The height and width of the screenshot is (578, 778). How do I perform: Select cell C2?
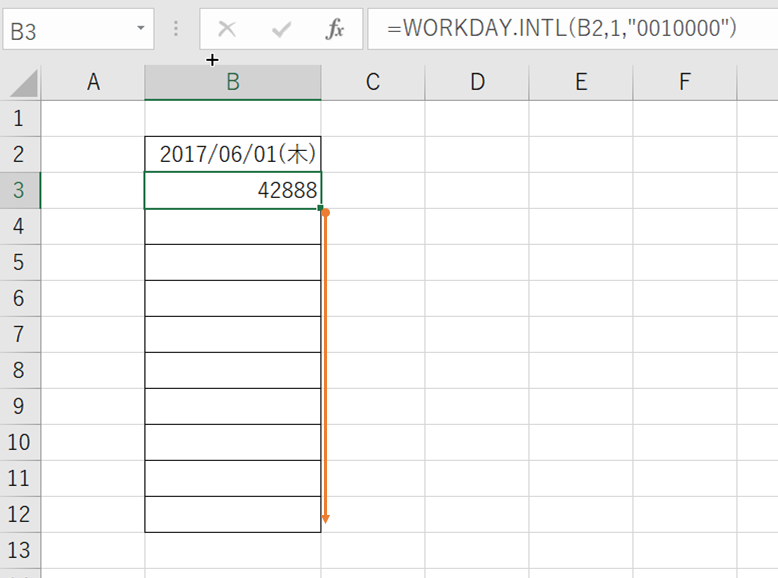pos(373,154)
